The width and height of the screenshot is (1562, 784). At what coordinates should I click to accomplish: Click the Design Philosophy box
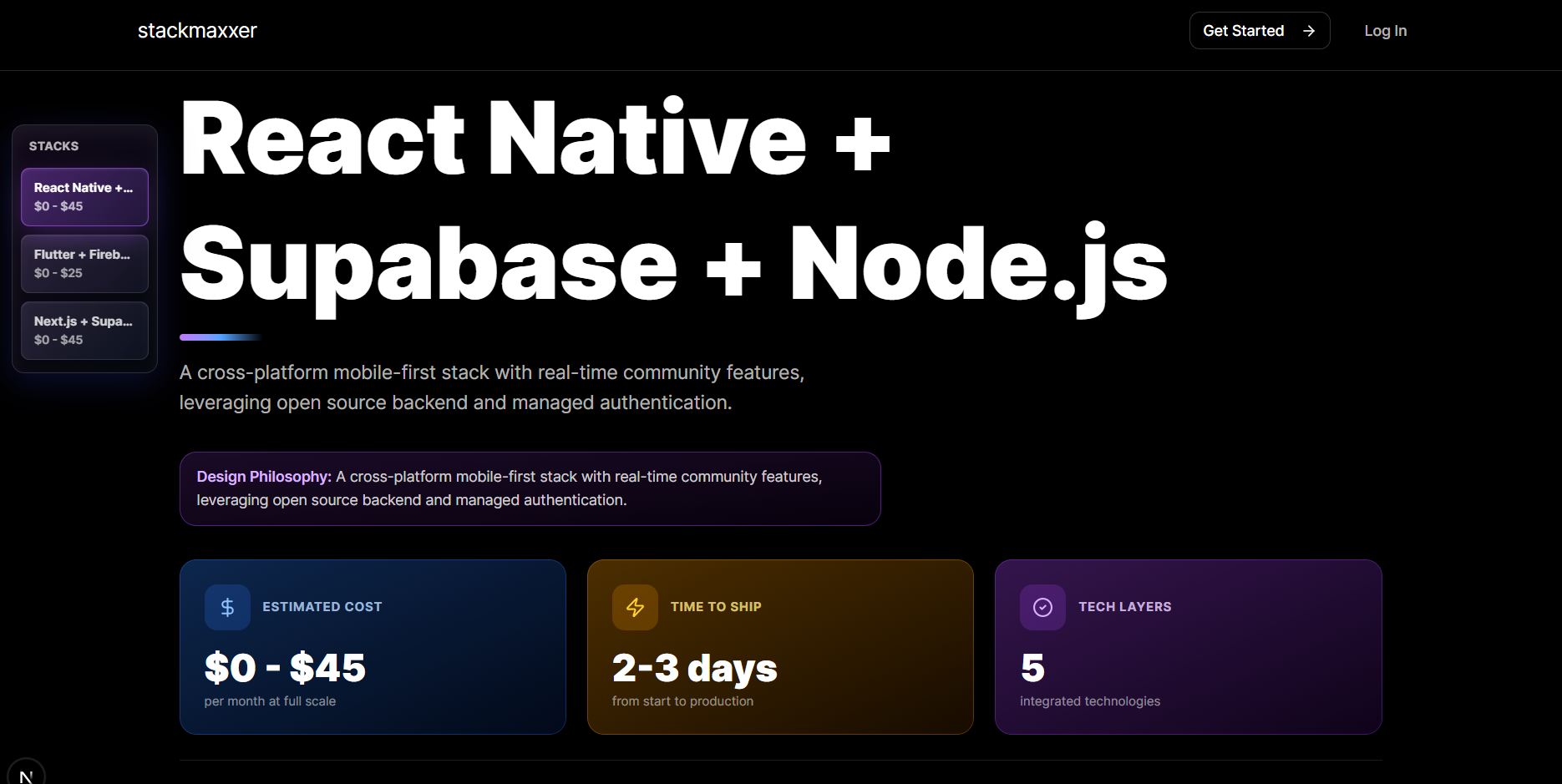pos(530,488)
